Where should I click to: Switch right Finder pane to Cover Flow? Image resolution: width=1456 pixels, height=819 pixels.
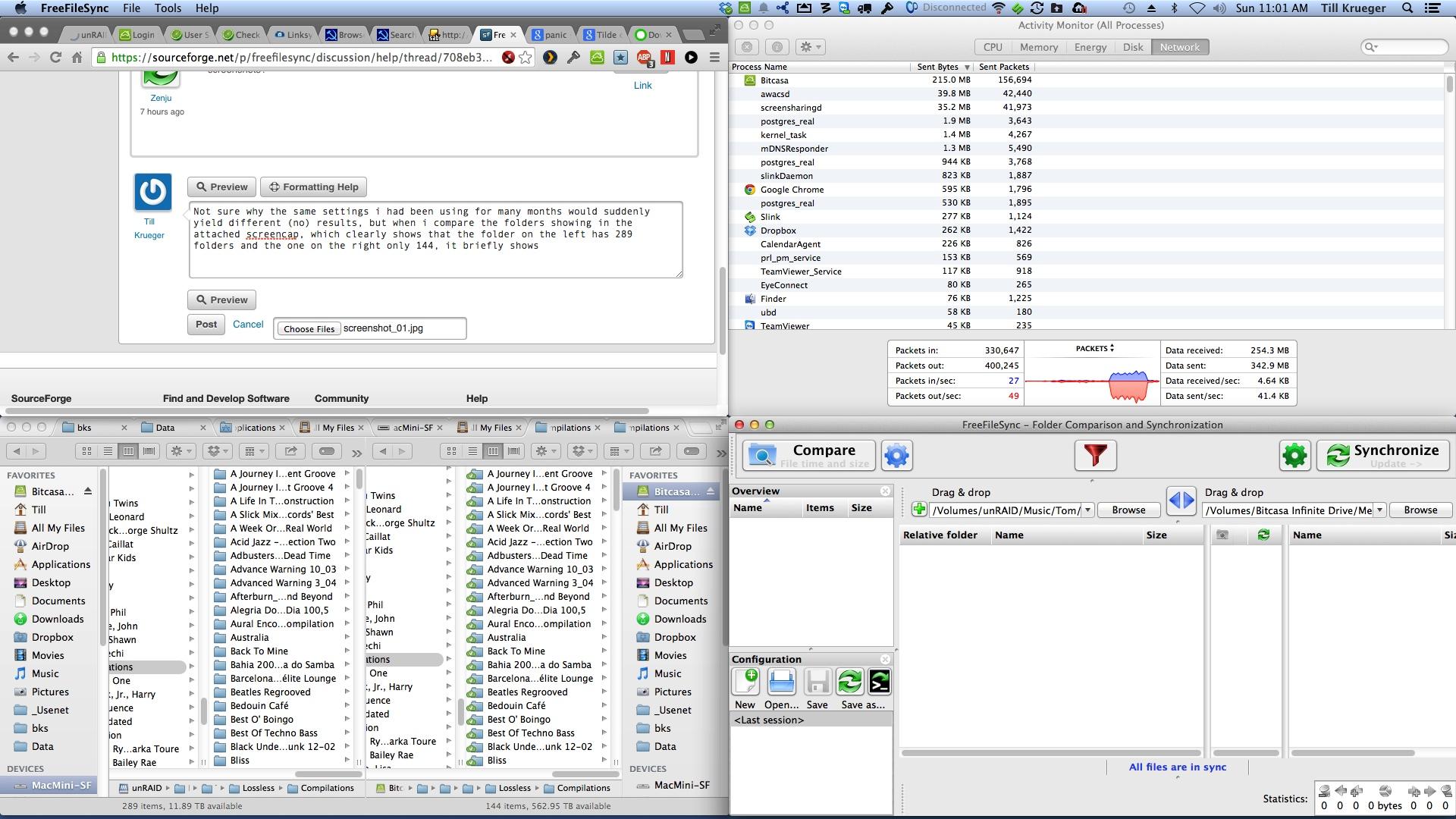tap(514, 451)
